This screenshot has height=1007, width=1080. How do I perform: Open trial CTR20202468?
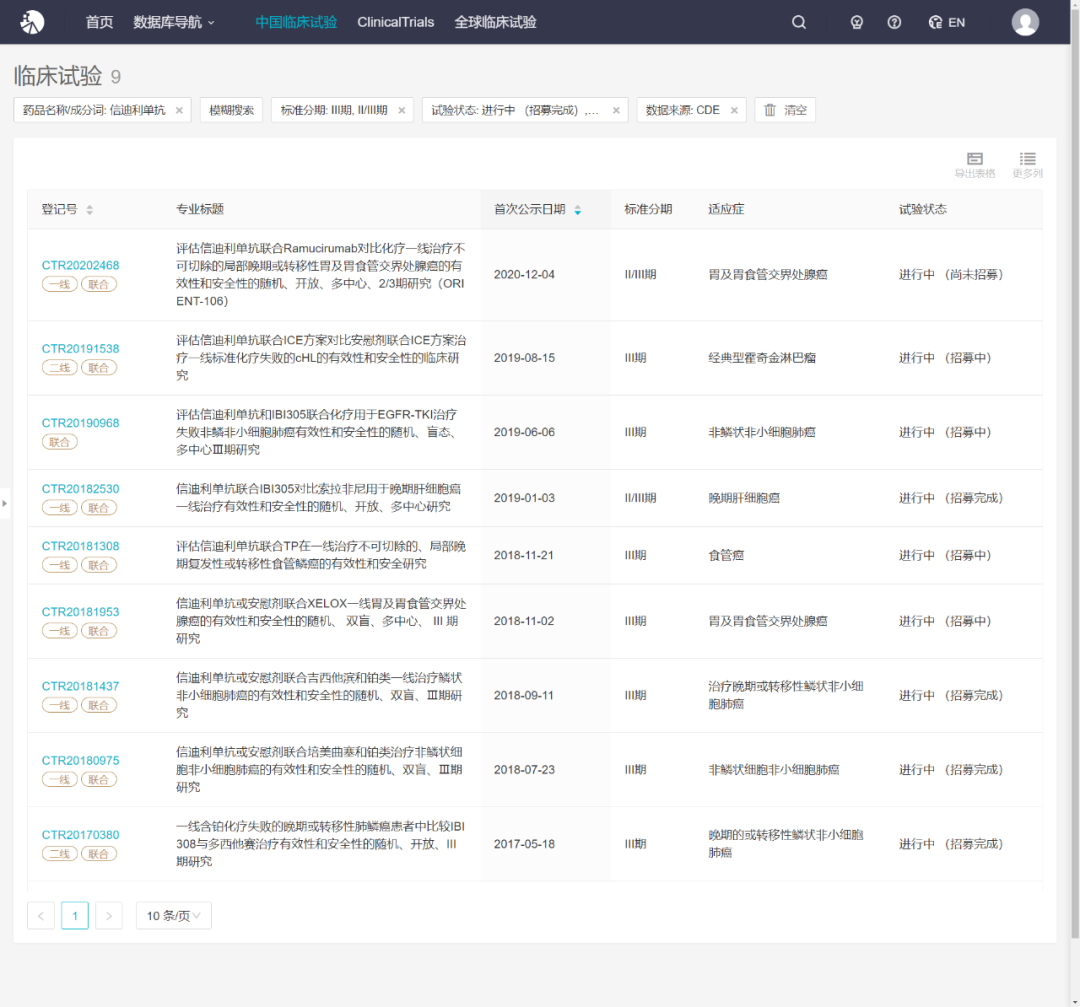81,265
